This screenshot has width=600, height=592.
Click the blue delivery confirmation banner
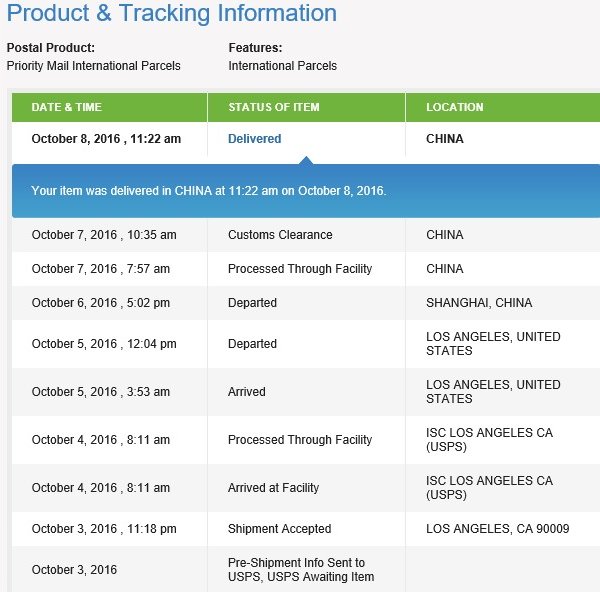pyautogui.click(x=306, y=191)
